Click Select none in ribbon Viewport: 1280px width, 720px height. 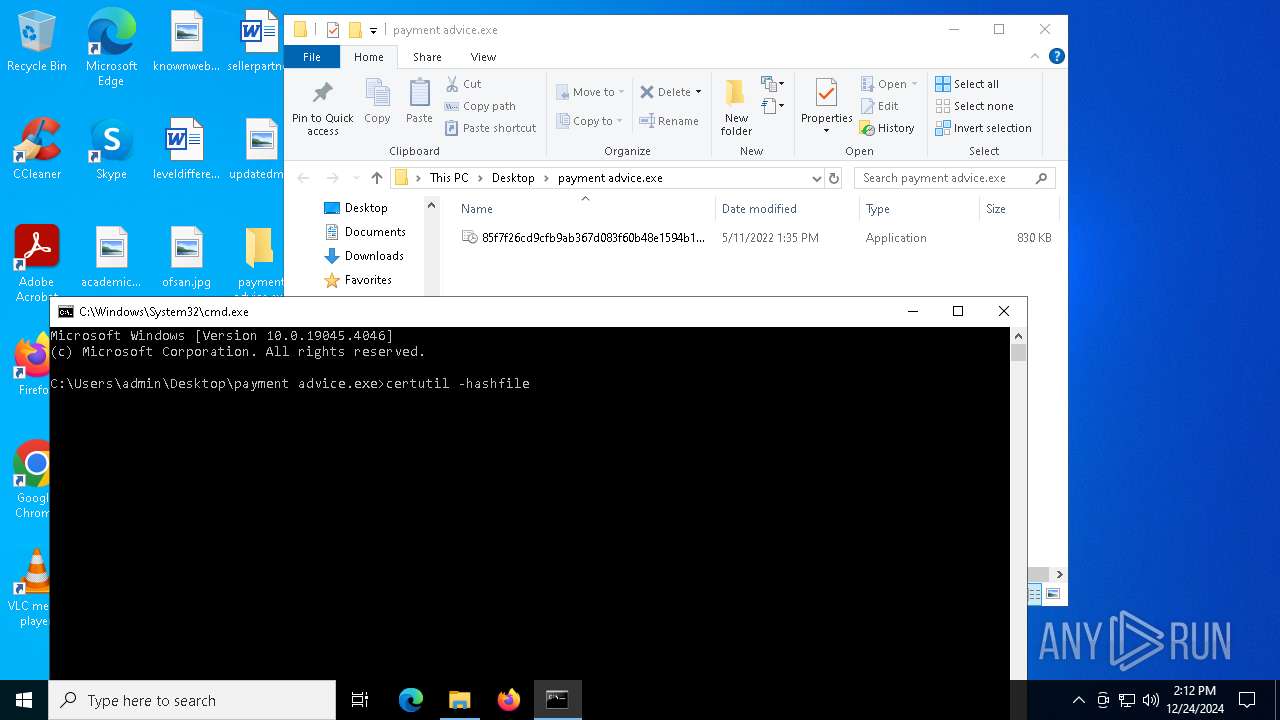(x=974, y=106)
